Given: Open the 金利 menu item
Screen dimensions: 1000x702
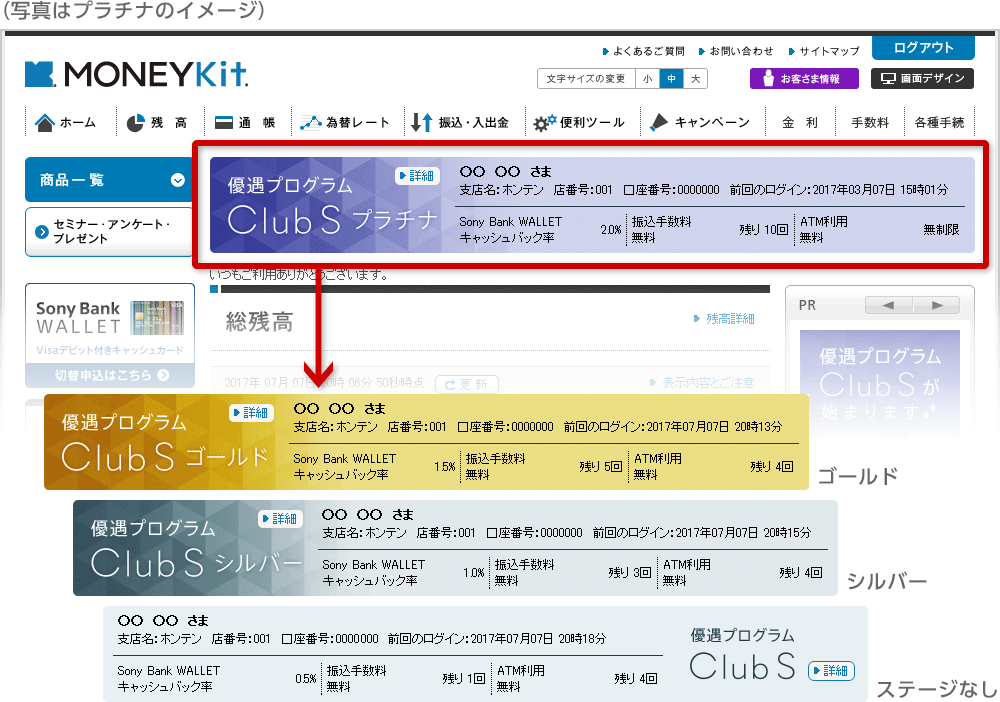Looking at the screenshot, I should tap(799, 123).
